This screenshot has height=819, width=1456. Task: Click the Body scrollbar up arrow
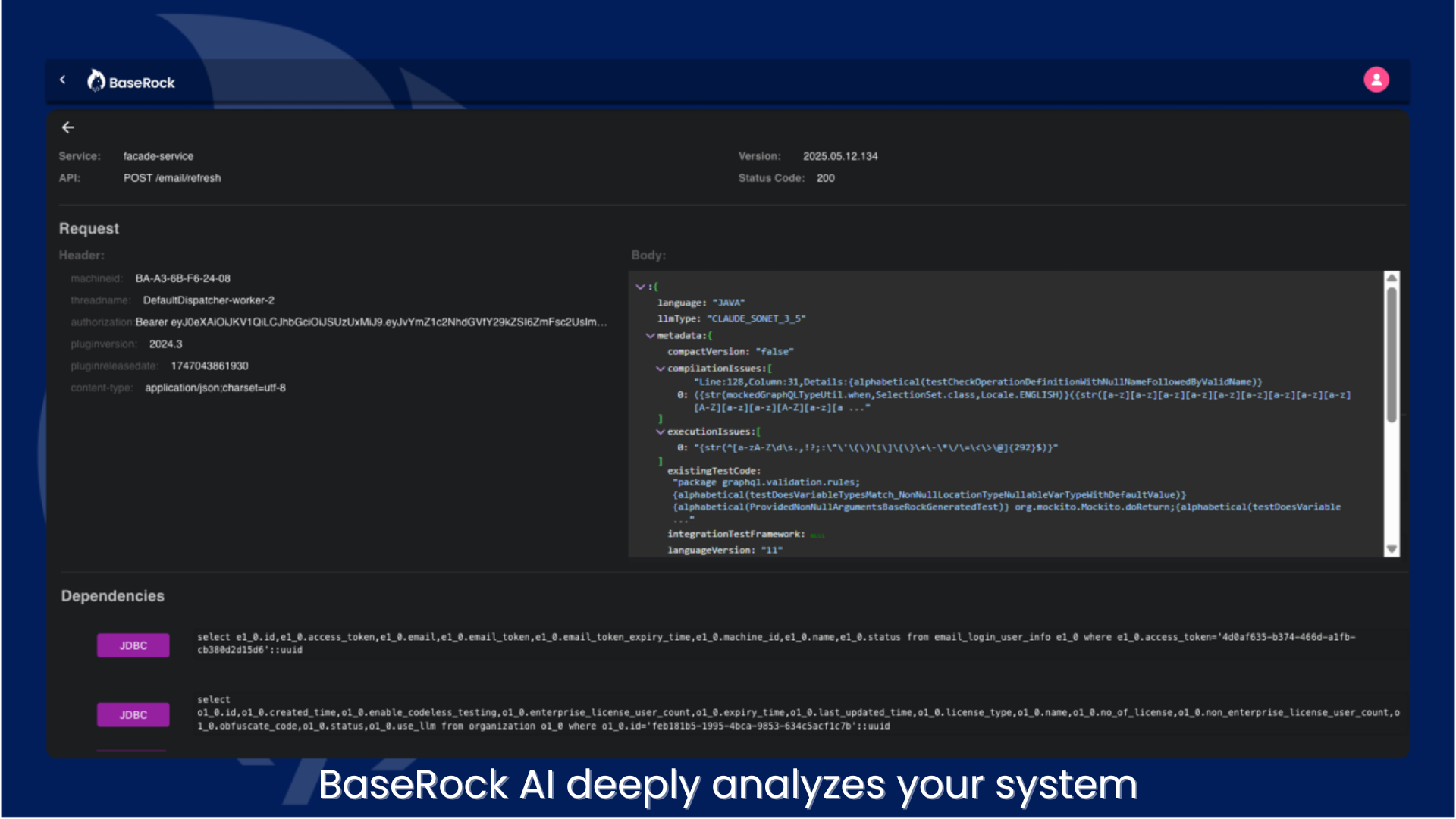click(1392, 278)
